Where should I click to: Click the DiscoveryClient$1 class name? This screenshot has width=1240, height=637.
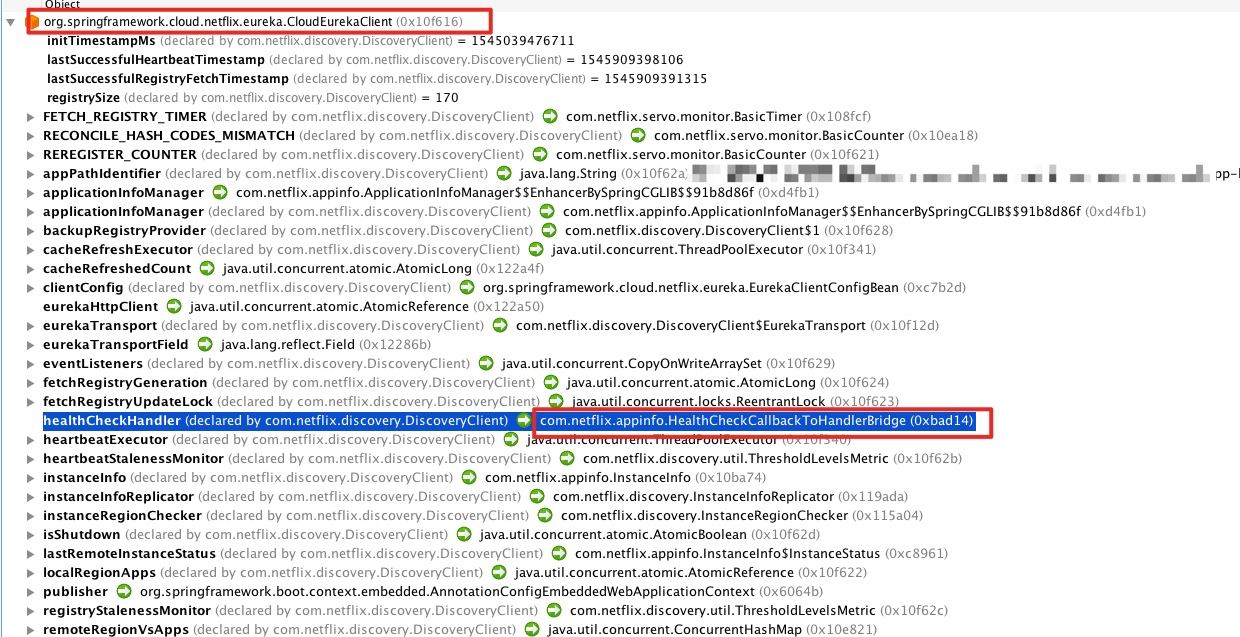tap(690, 230)
